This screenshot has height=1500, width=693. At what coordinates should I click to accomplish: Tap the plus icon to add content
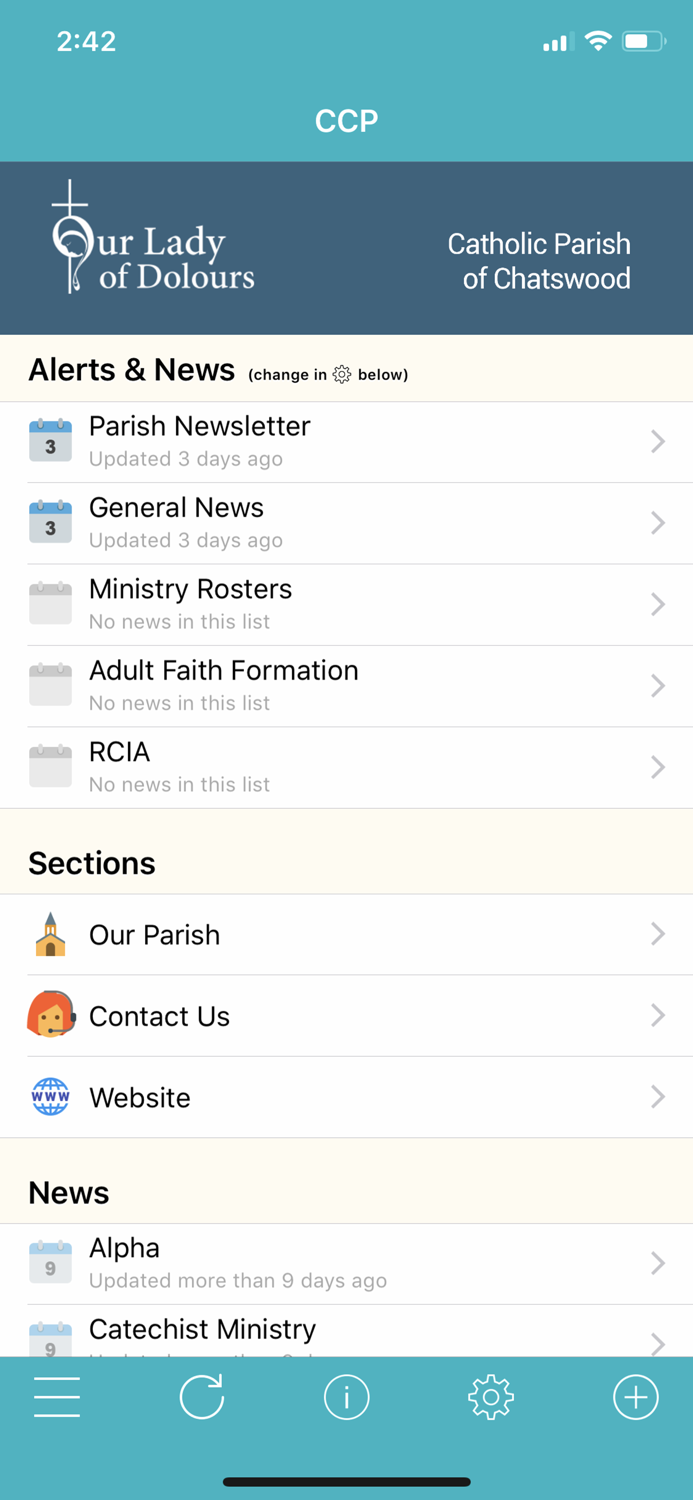coord(636,1396)
